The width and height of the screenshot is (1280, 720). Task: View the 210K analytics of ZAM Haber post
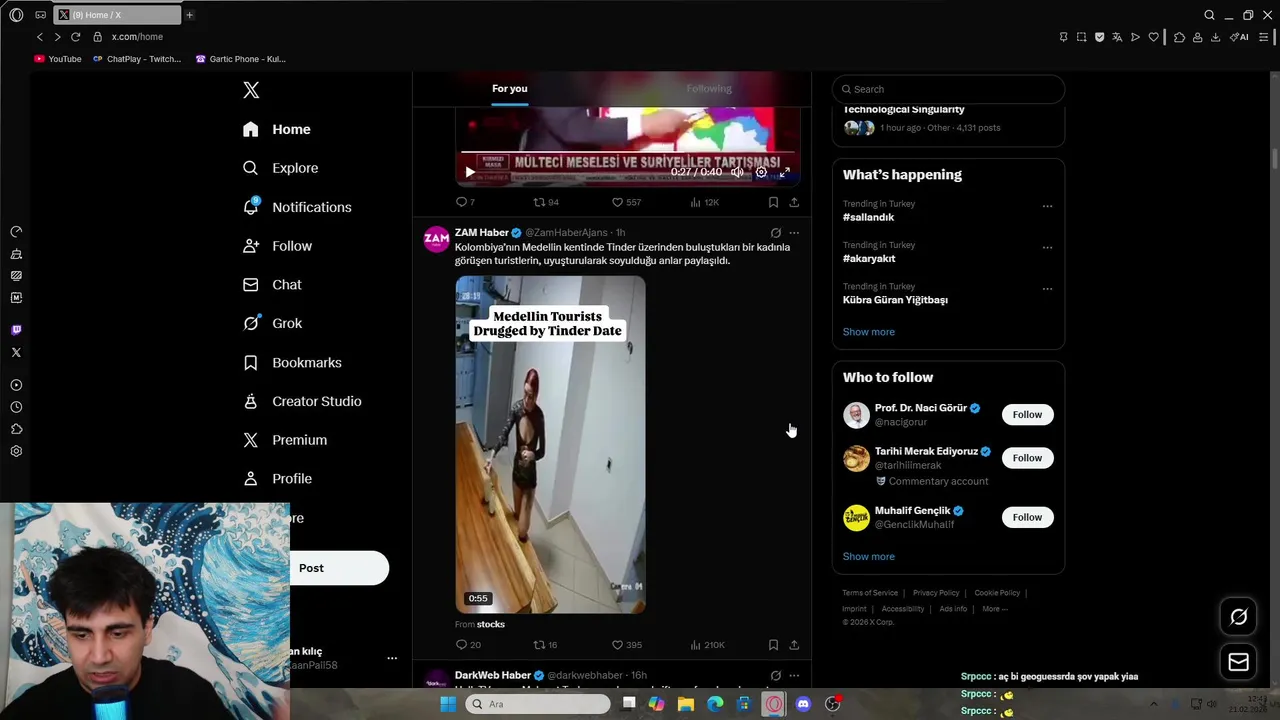(706, 645)
